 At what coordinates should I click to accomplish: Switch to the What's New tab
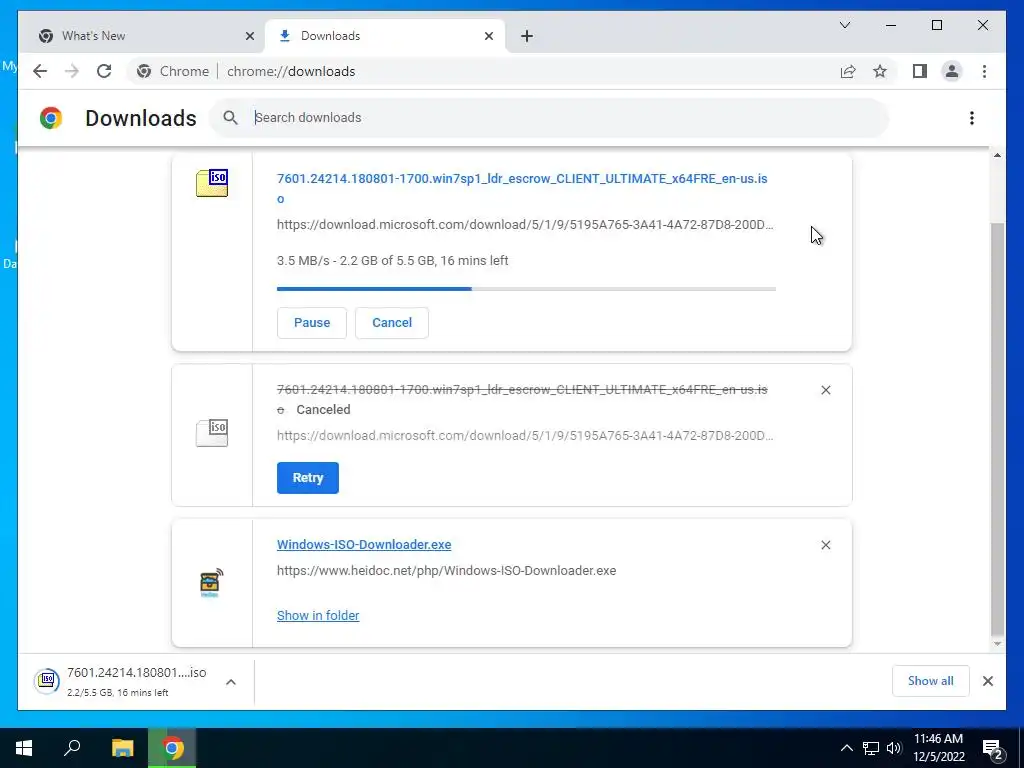click(x=146, y=36)
